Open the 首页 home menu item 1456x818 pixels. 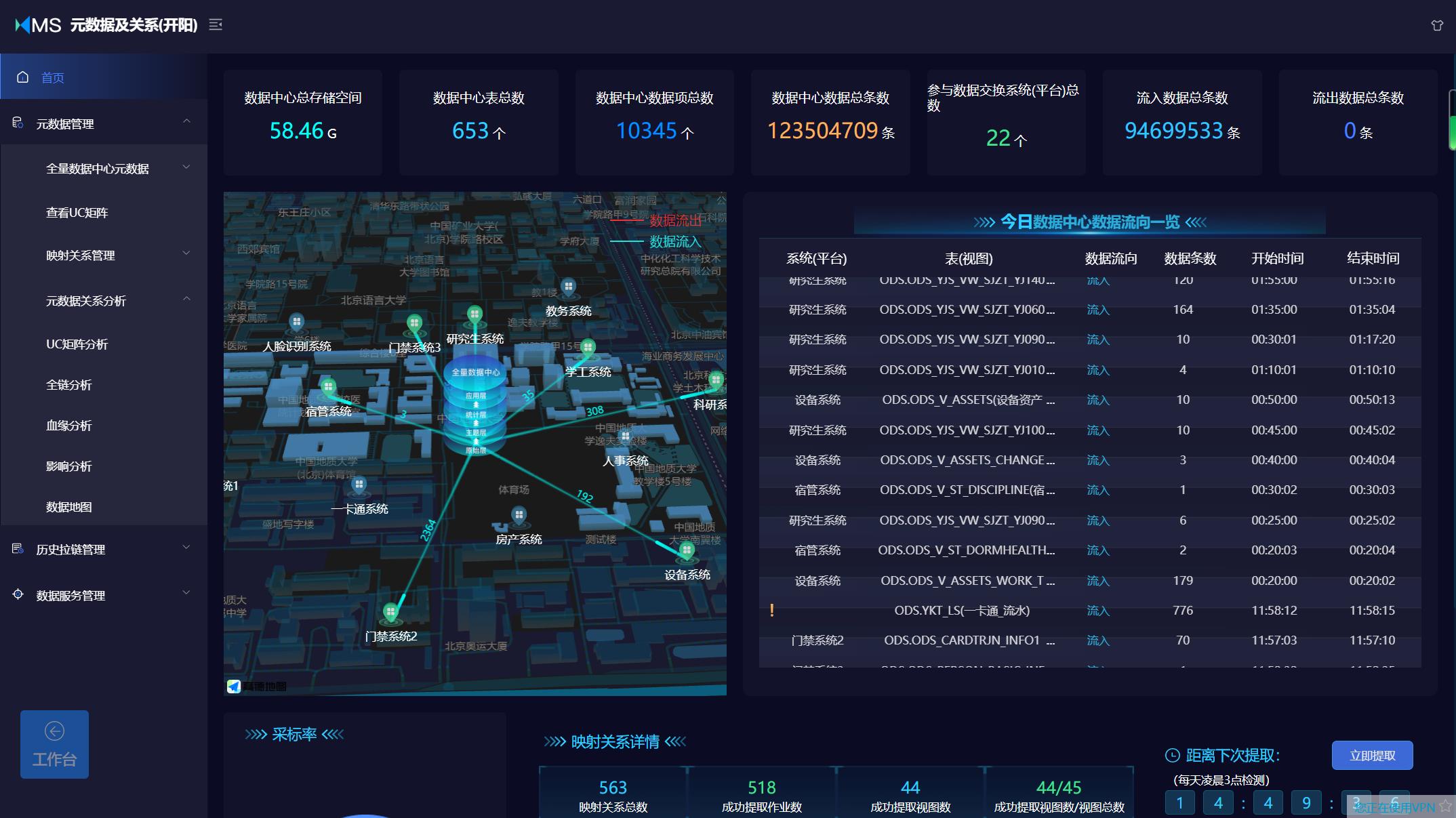(x=53, y=77)
